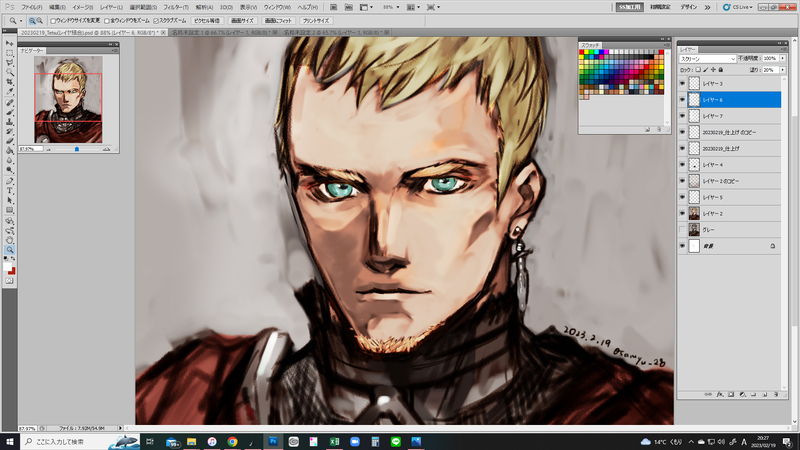The width and height of the screenshot is (800, 450).
Task: Click the 画面にフィット button
Action: click(278, 21)
